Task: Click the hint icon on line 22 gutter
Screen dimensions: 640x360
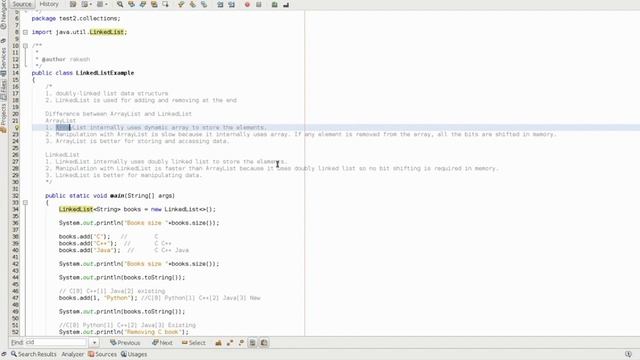Action: (16, 128)
